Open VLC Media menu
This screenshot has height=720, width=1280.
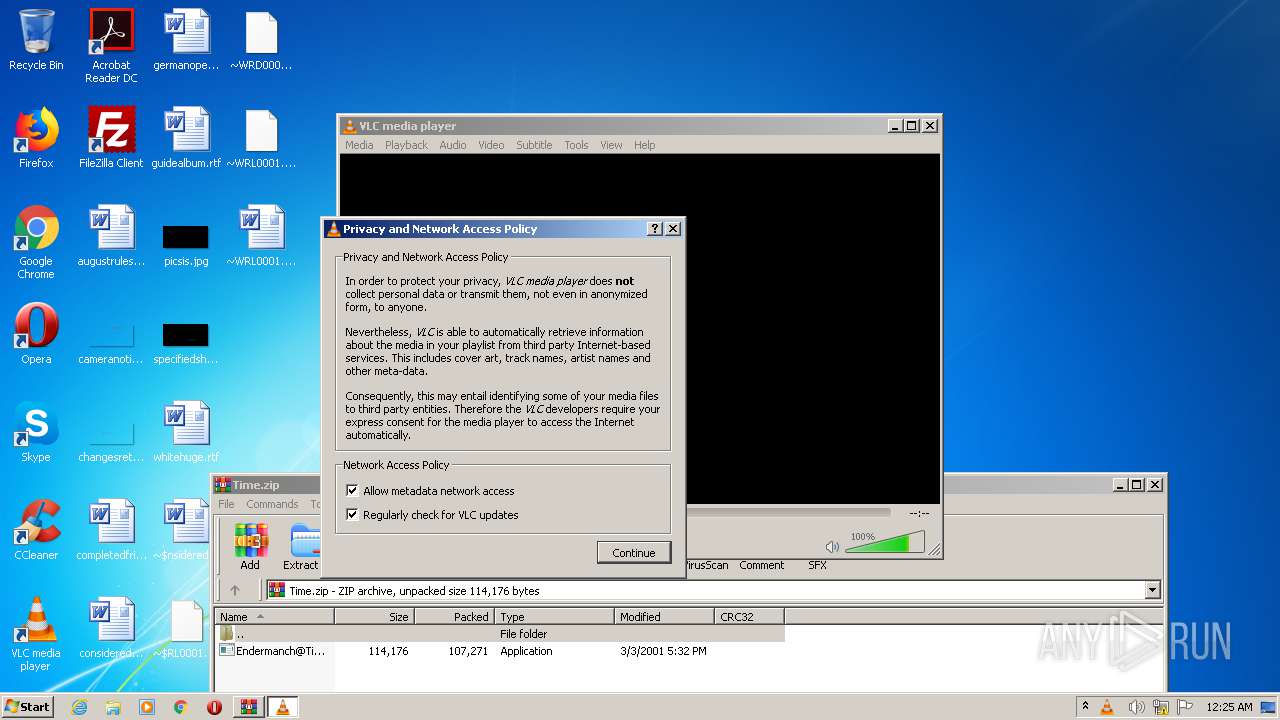coord(359,145)
